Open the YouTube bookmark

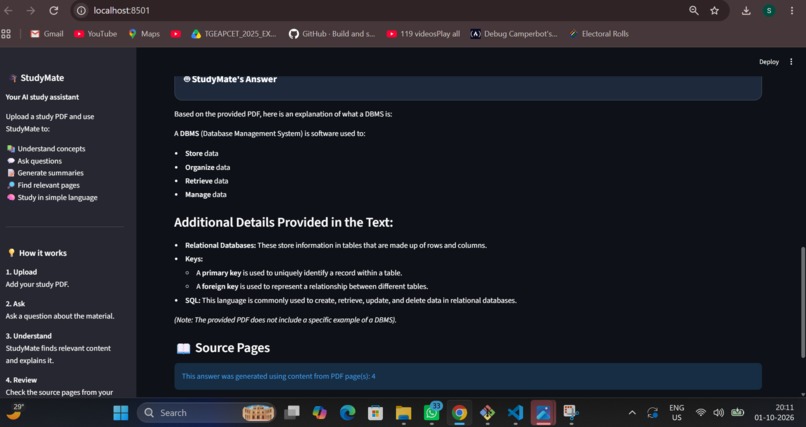(x=96, y=34)
